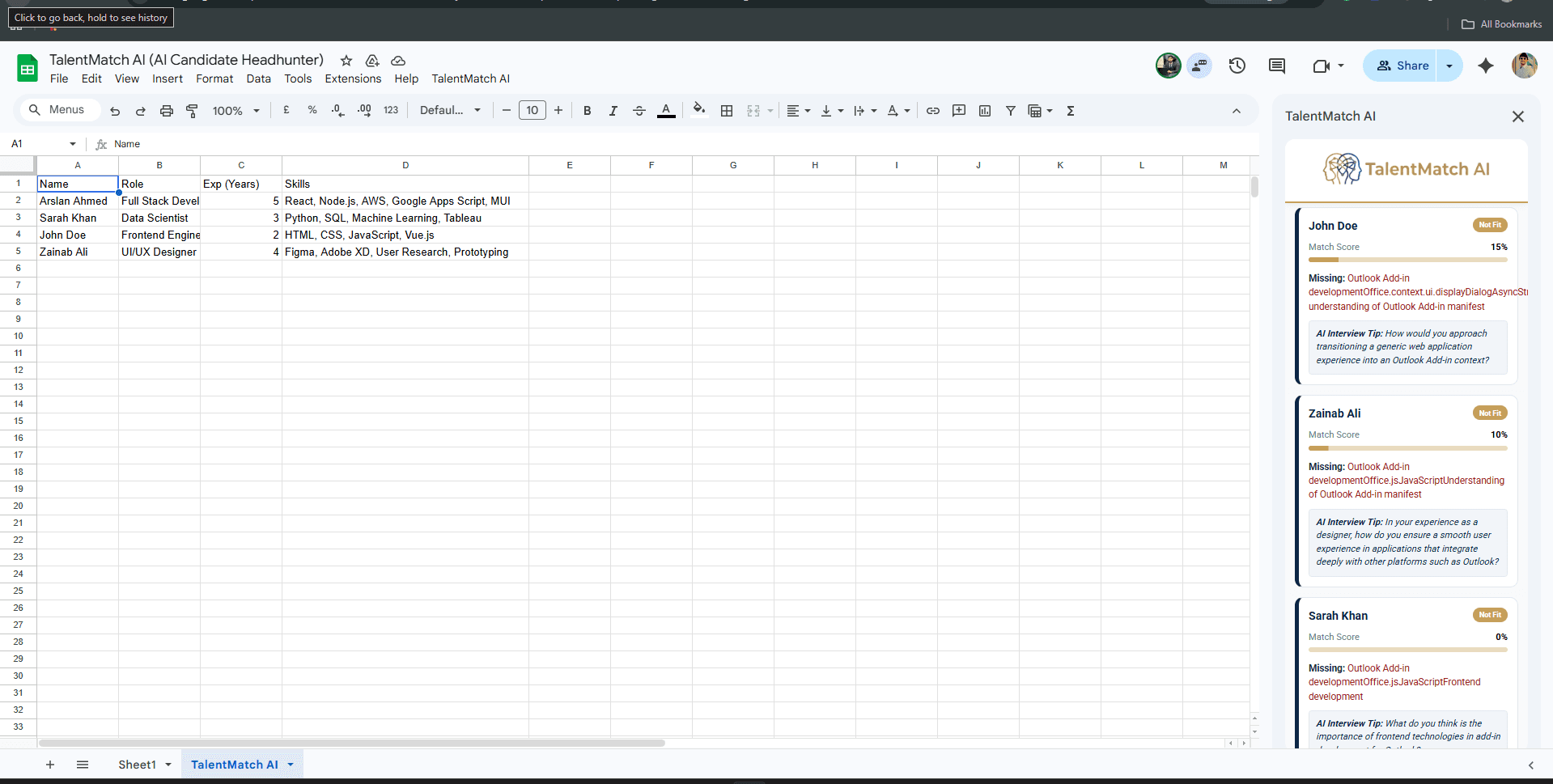1553x784 pixels.
Task: Open the TalentMatch AI menu
Action: [x=471, y=78]
